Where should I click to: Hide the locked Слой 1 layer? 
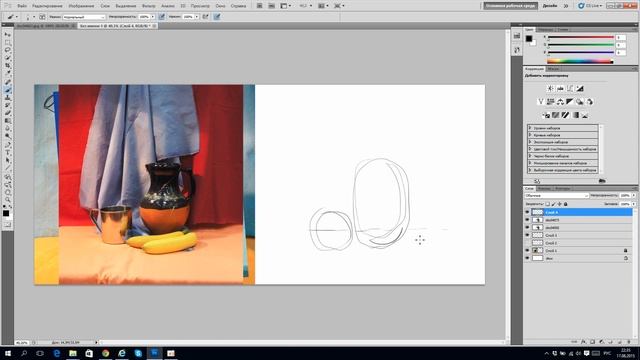click(527, 250)
